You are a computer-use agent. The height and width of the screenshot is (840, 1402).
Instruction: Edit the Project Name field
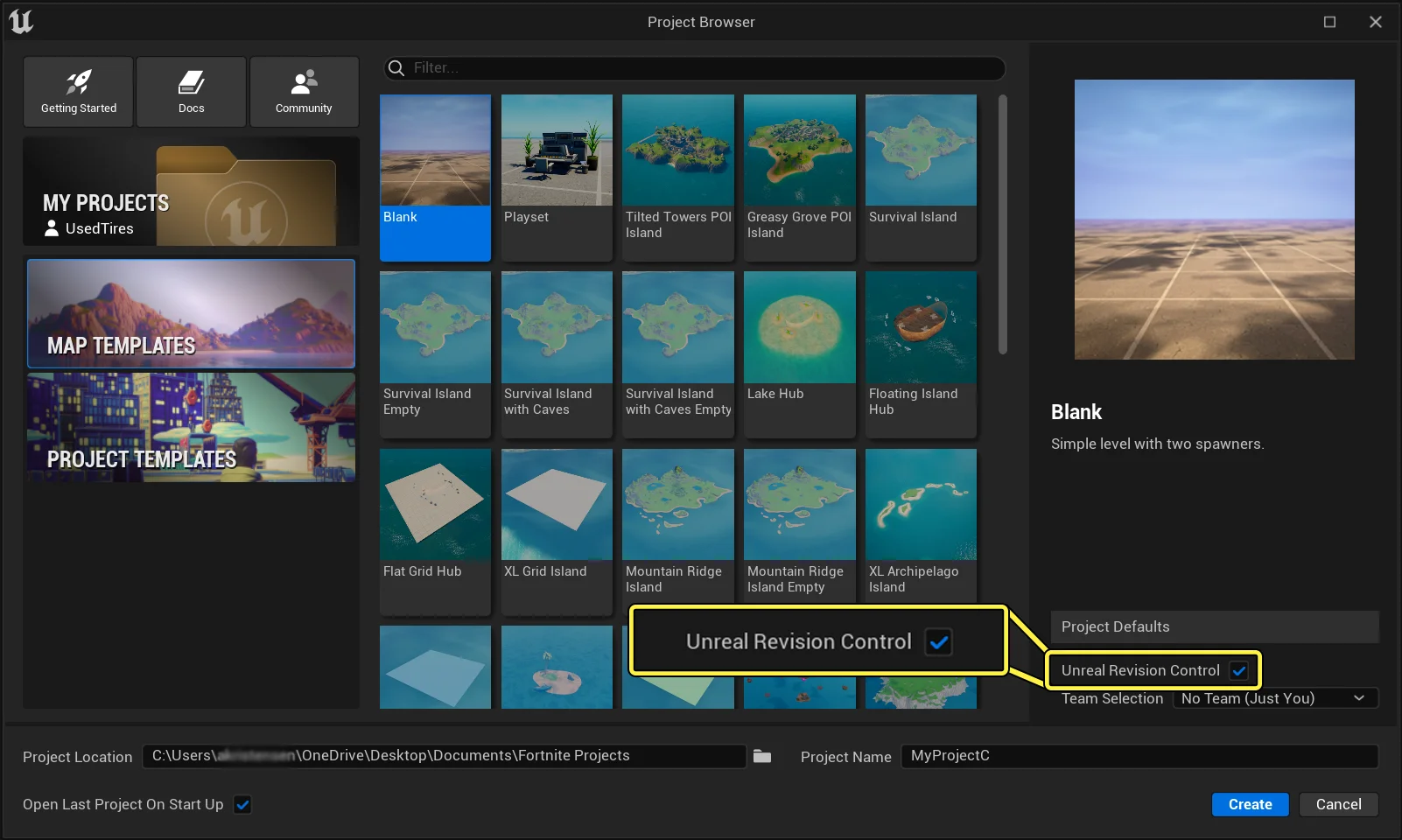[x=1139, y=756]
